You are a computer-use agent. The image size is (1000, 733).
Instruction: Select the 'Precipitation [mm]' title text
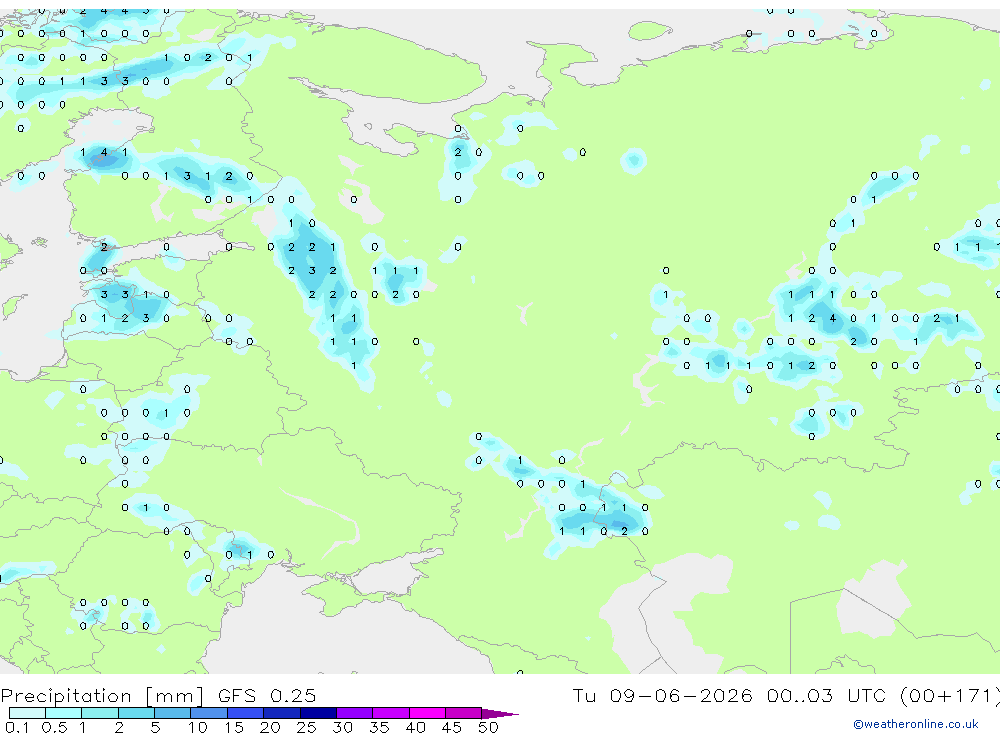click(102, 696)
